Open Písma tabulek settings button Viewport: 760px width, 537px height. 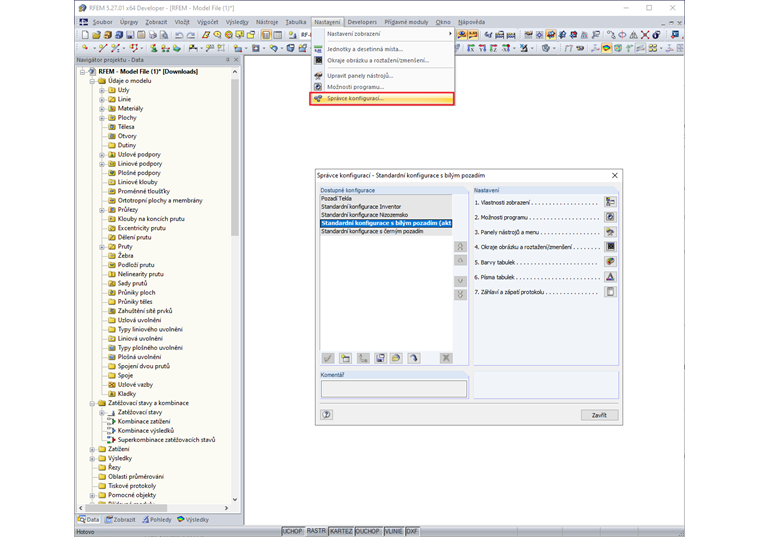pos(610,277)
